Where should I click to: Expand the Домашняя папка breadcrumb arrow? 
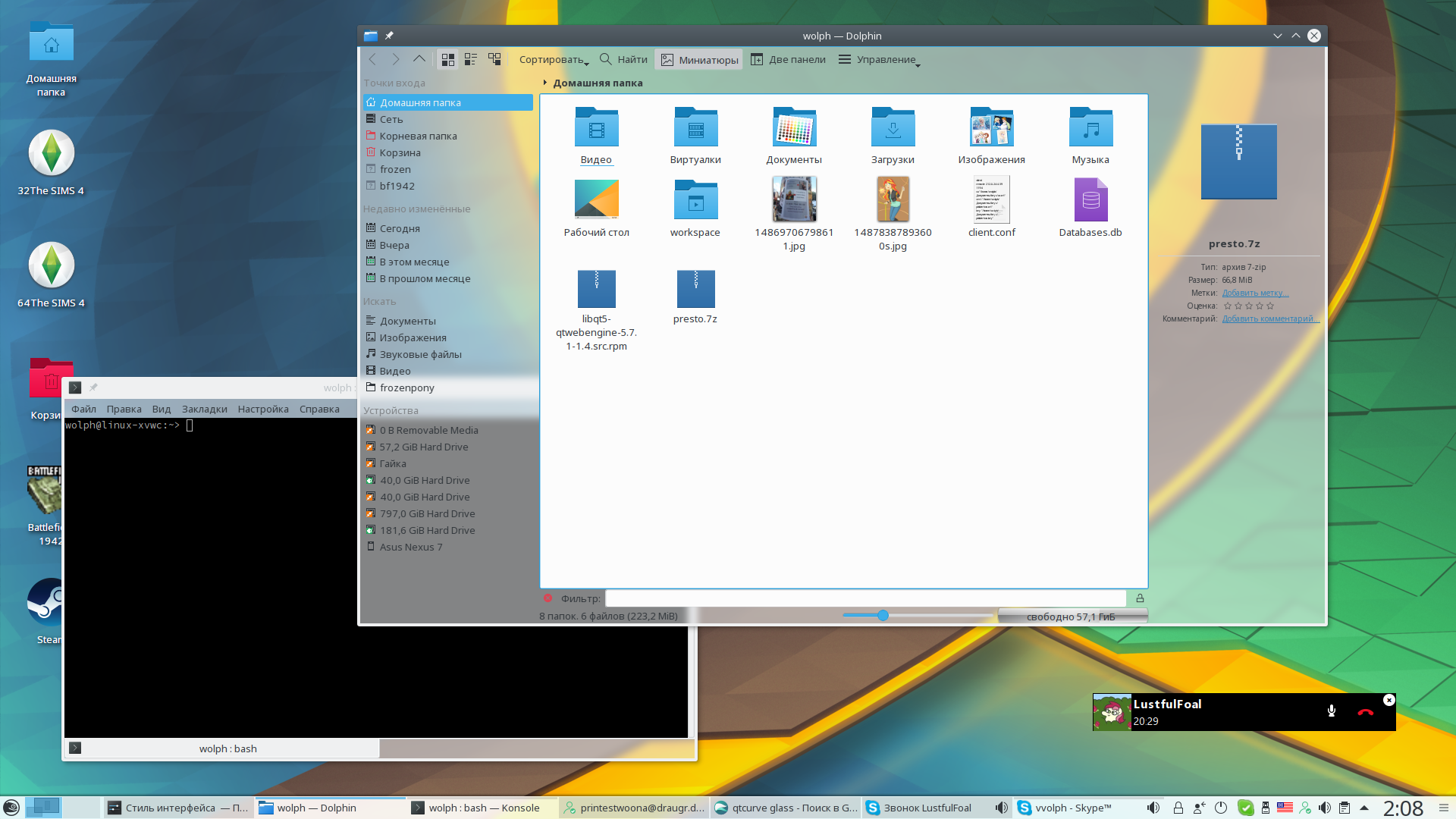pos(544,83)
